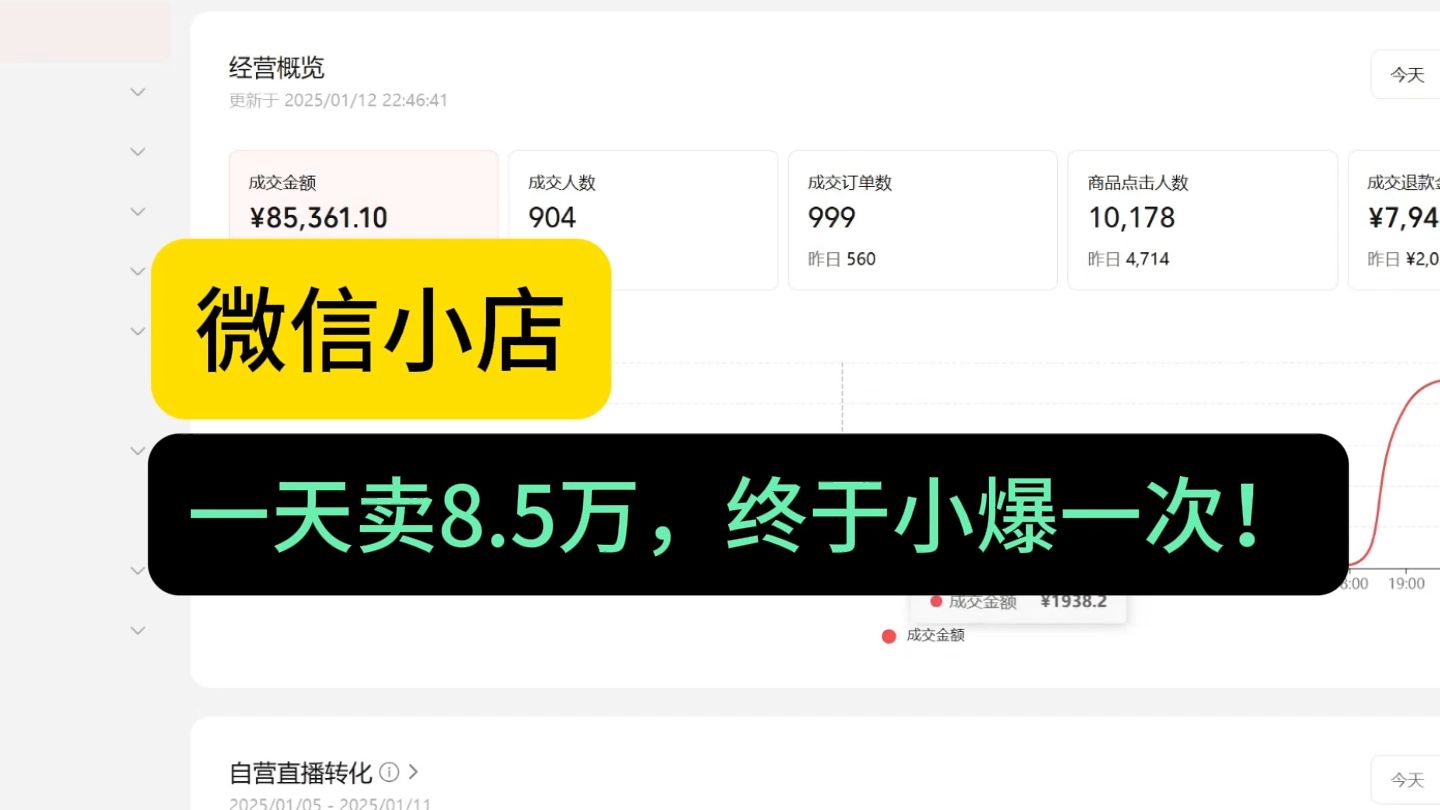Click the 昨日 4,714 comparison text
This screenshot has width=1440, height=810.
point(1129,259)
